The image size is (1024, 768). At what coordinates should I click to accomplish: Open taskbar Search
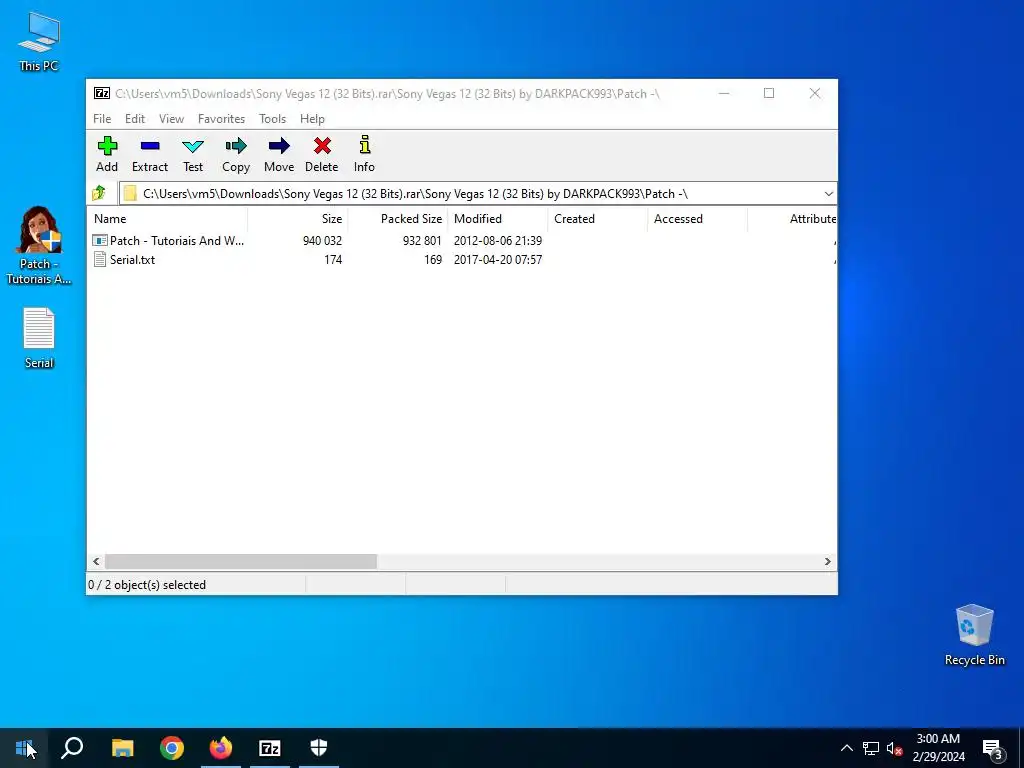click(72, 748)
